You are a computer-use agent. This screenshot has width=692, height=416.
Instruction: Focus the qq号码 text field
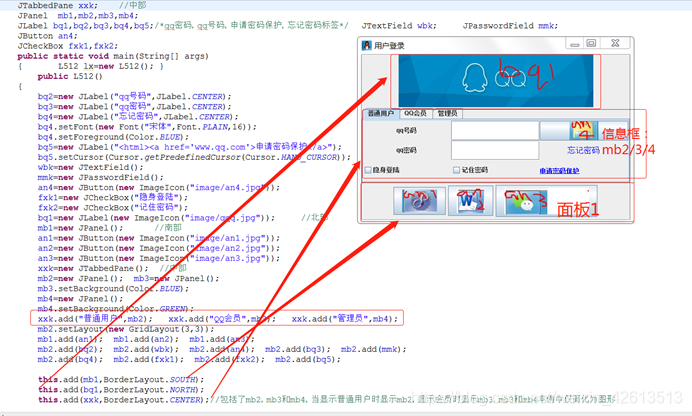coord(495,131)
